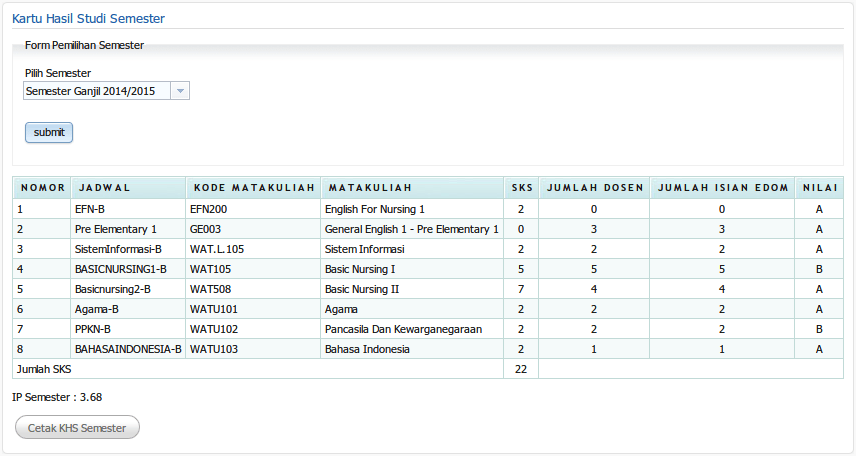Click course code WATU102
The image size is (856, 456).
(x=213, y=329)
